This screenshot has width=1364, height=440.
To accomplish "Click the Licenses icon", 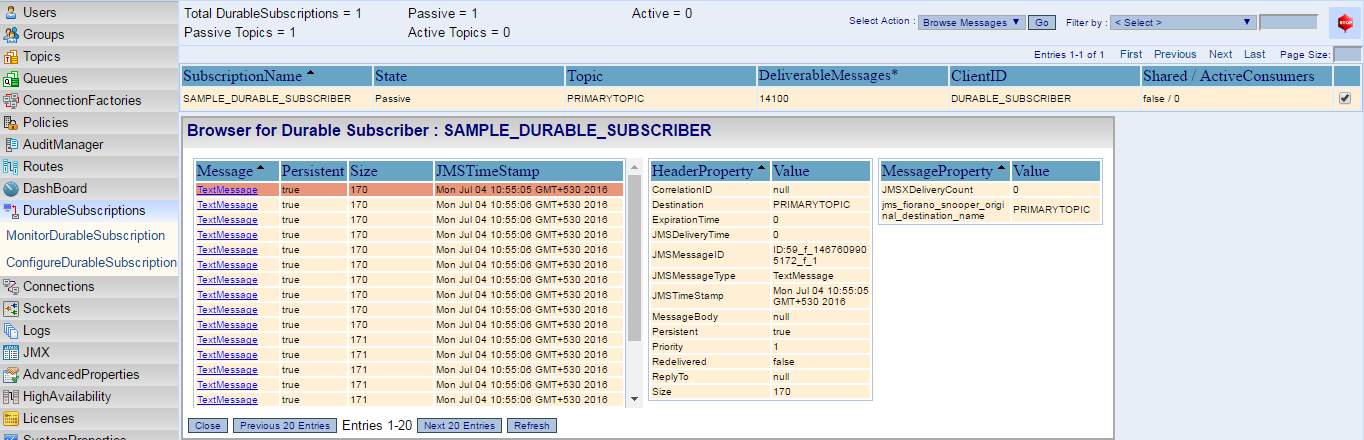I will point(11,419).
